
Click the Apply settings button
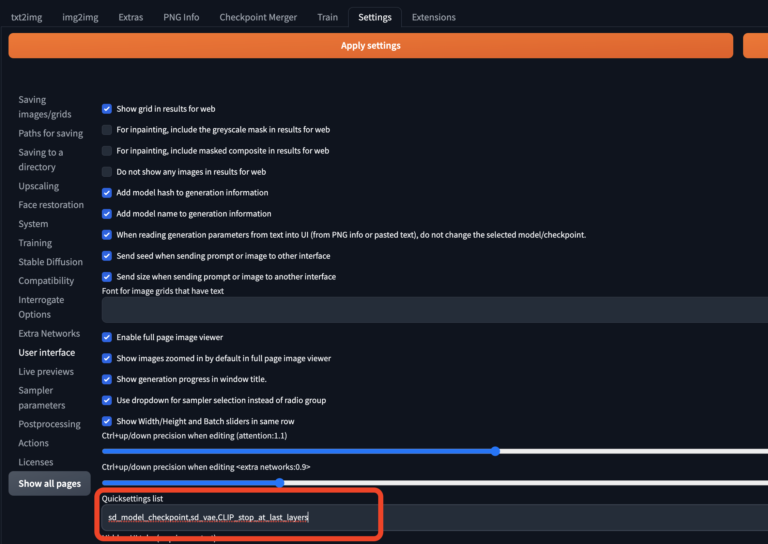point(370,45)
